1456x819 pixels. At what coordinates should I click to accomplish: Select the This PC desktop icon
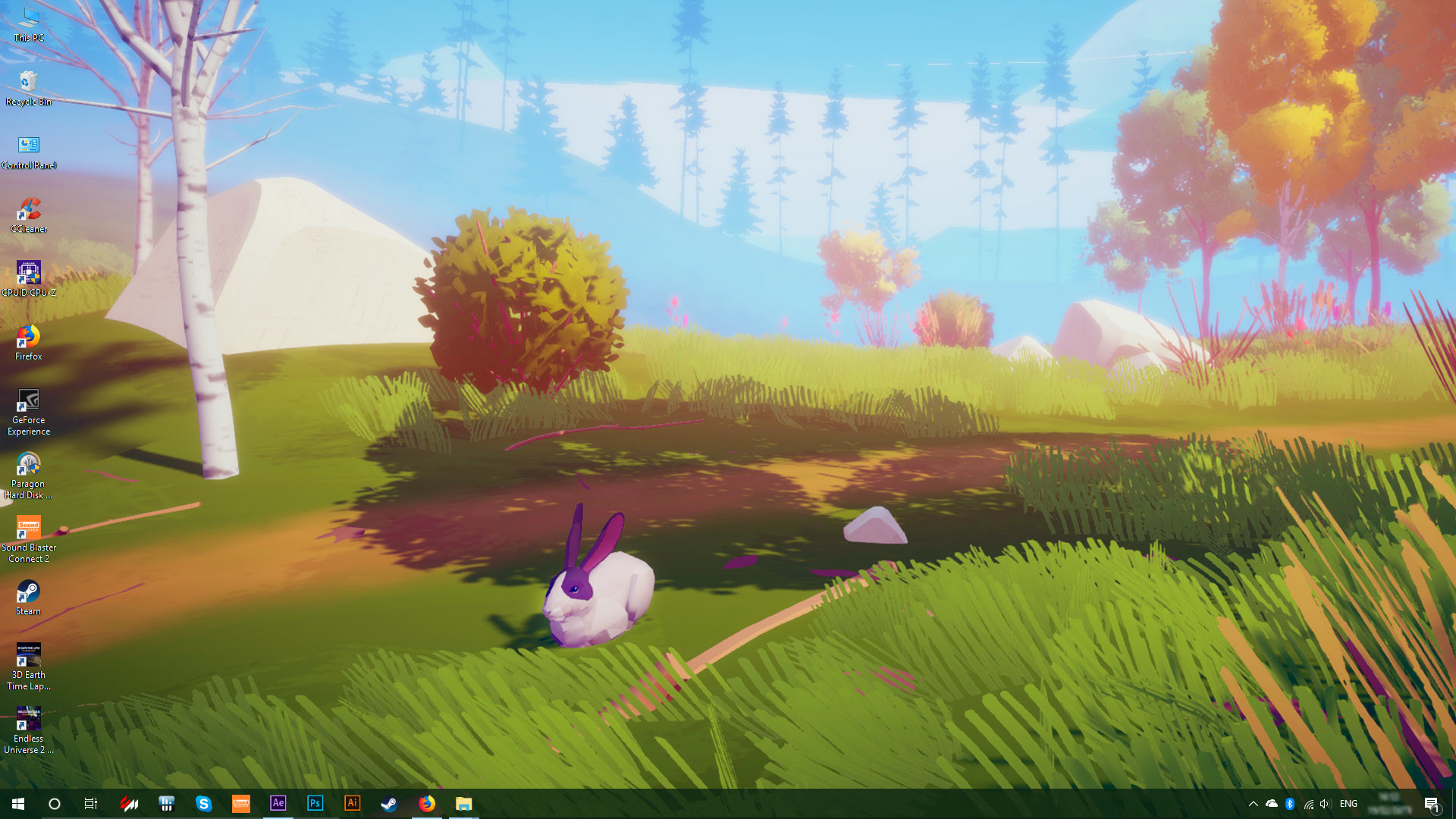(29, 17)
